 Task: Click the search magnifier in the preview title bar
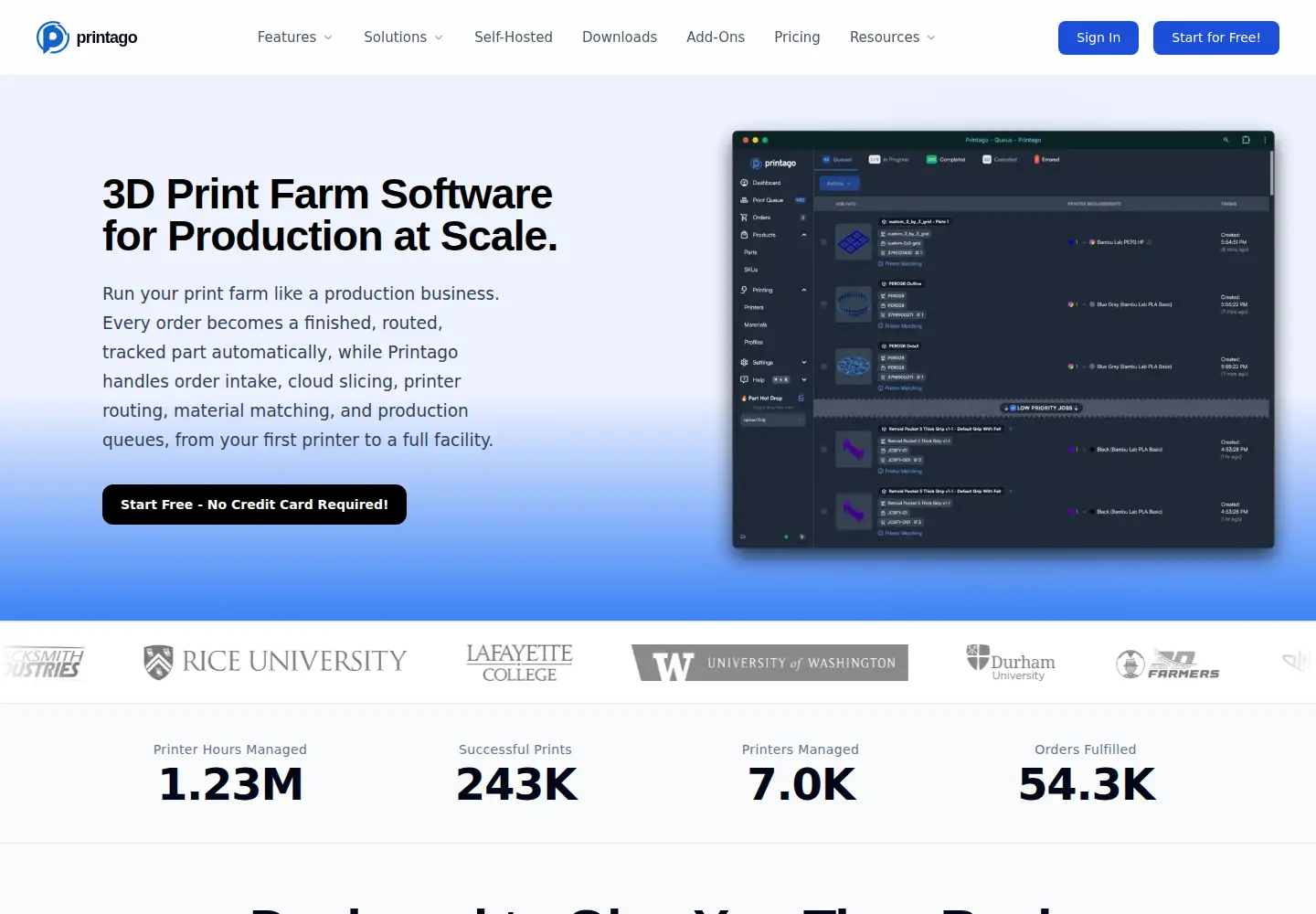(1226, 140)
